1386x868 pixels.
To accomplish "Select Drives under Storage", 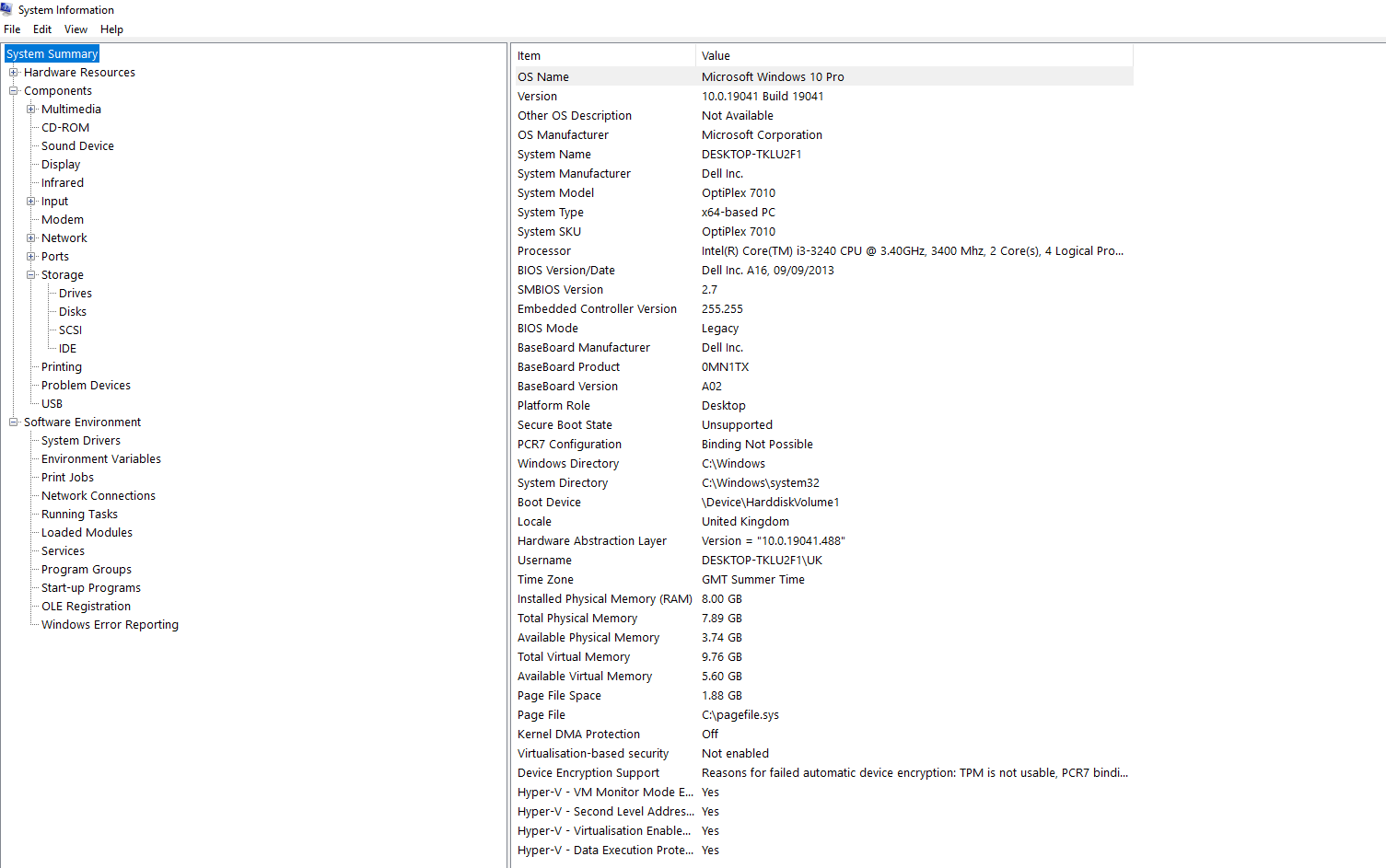I will pos(76,294).
